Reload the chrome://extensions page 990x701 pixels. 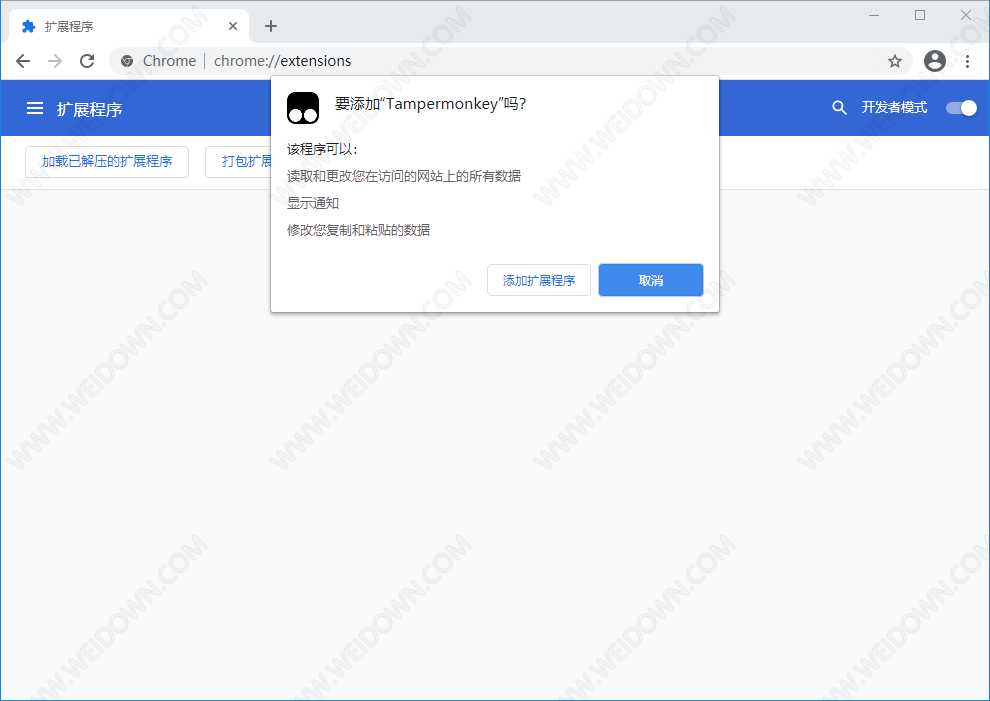tap(87, 61)
